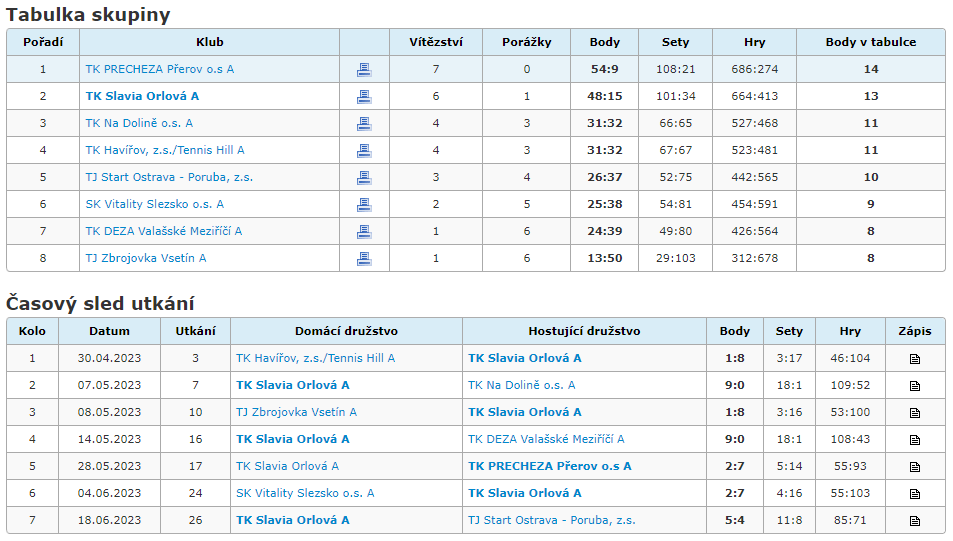Open TJ Zbrojovka Vsetín A in standings table
This screenshot has width=953, height=541.
click(146, 258)
